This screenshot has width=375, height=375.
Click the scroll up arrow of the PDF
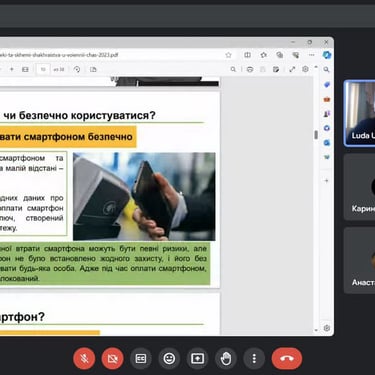[x=316, y=67]
